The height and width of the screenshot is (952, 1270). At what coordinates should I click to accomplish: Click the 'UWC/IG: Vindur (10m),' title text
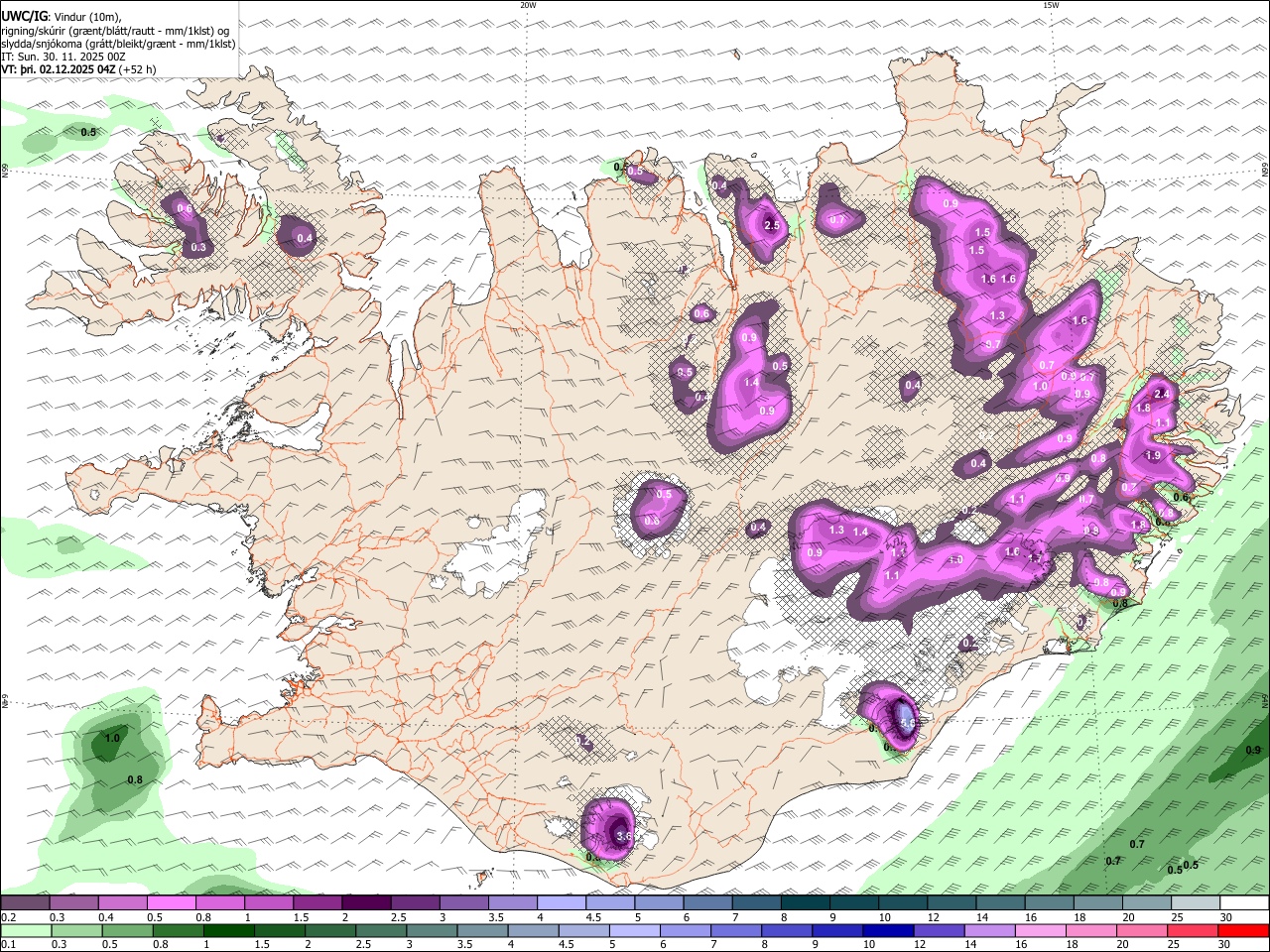62,17
